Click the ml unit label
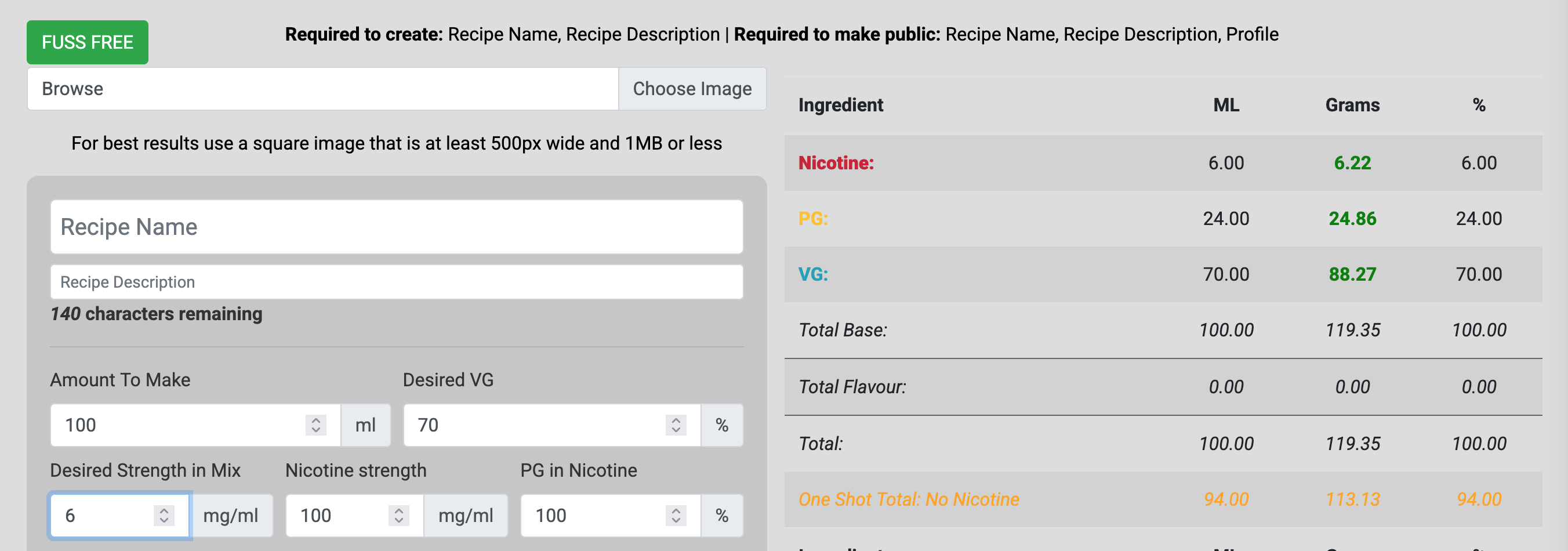The width and height of the screenshot is (1568, 551). pos(365,425)
